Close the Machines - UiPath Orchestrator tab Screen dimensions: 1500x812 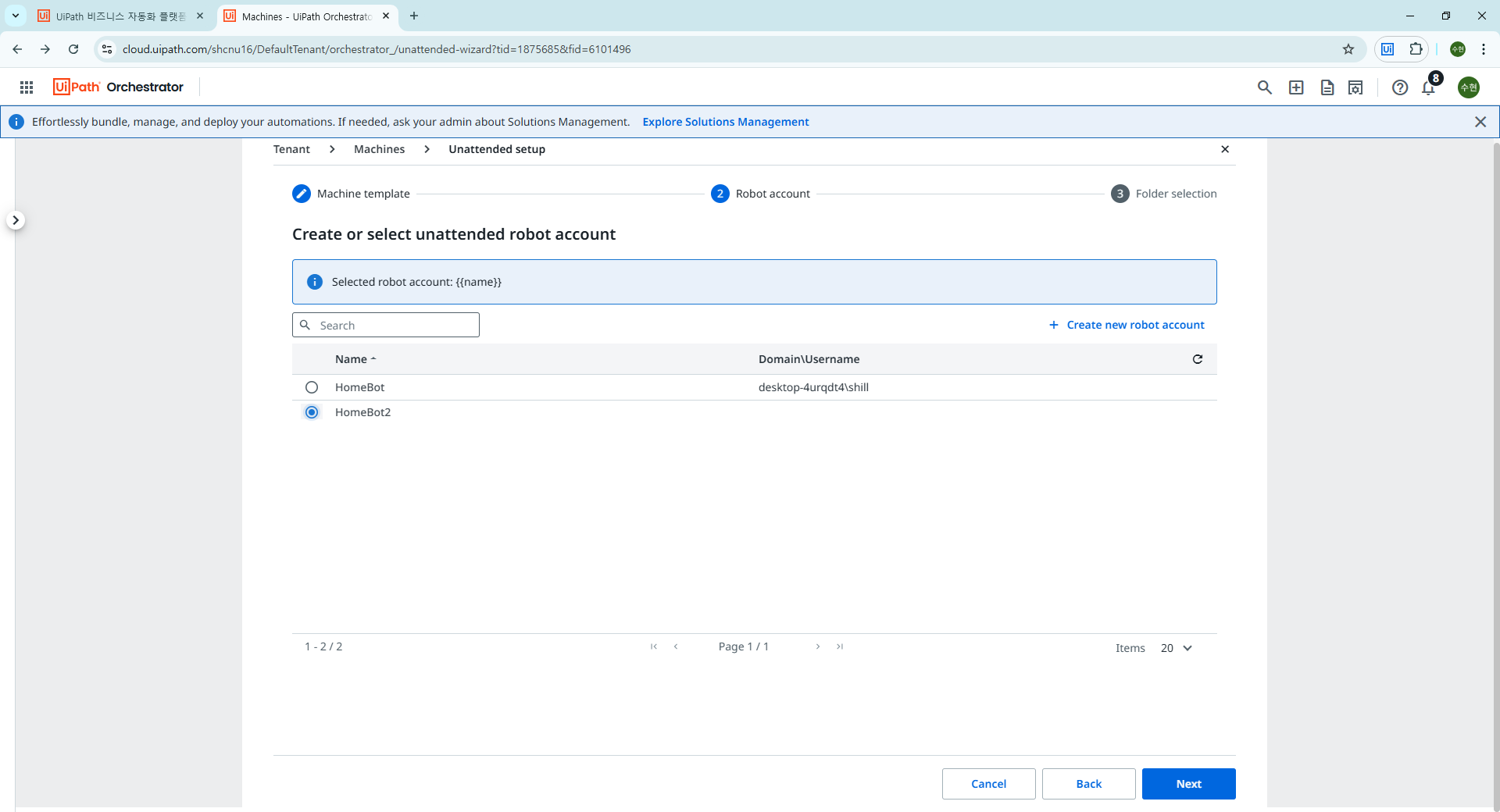386,16
